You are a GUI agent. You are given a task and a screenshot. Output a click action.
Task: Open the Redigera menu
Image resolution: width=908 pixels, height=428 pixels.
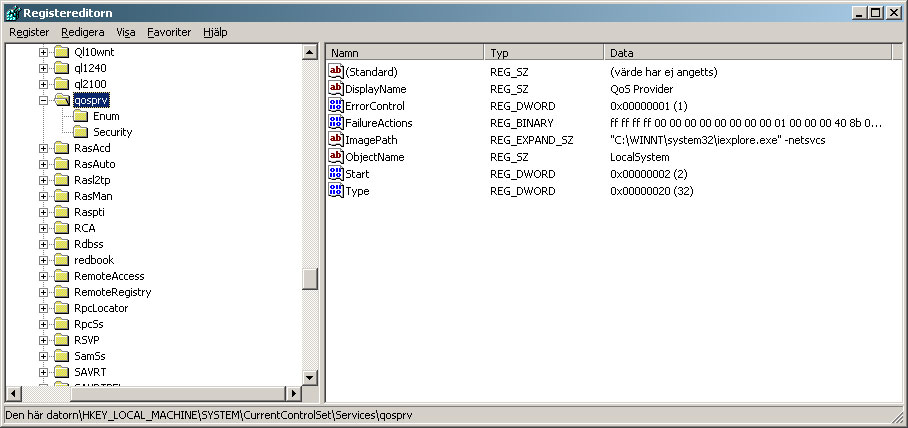pyautogui.click(x=83, y=32)
